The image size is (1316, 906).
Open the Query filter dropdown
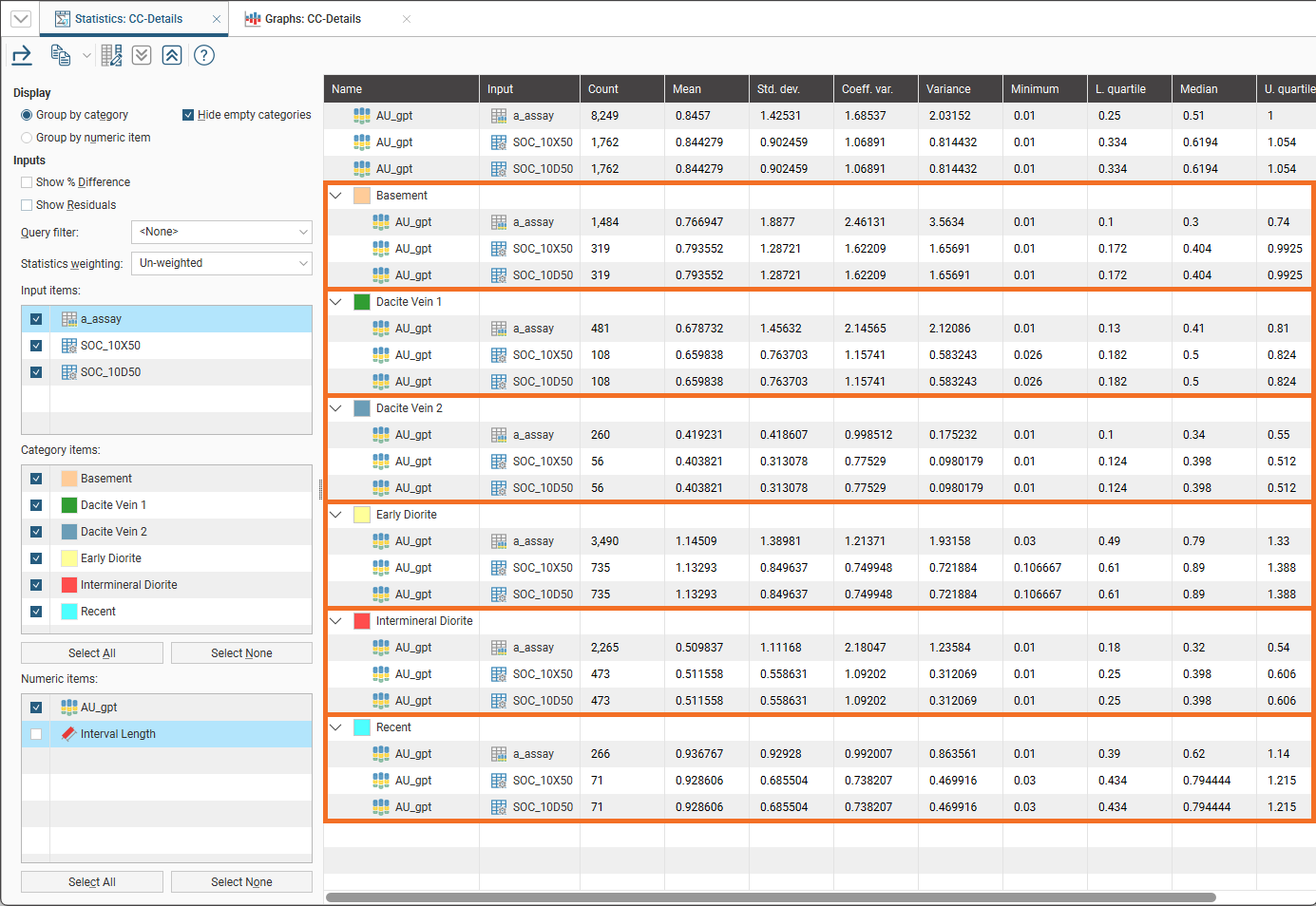(221, 232)
